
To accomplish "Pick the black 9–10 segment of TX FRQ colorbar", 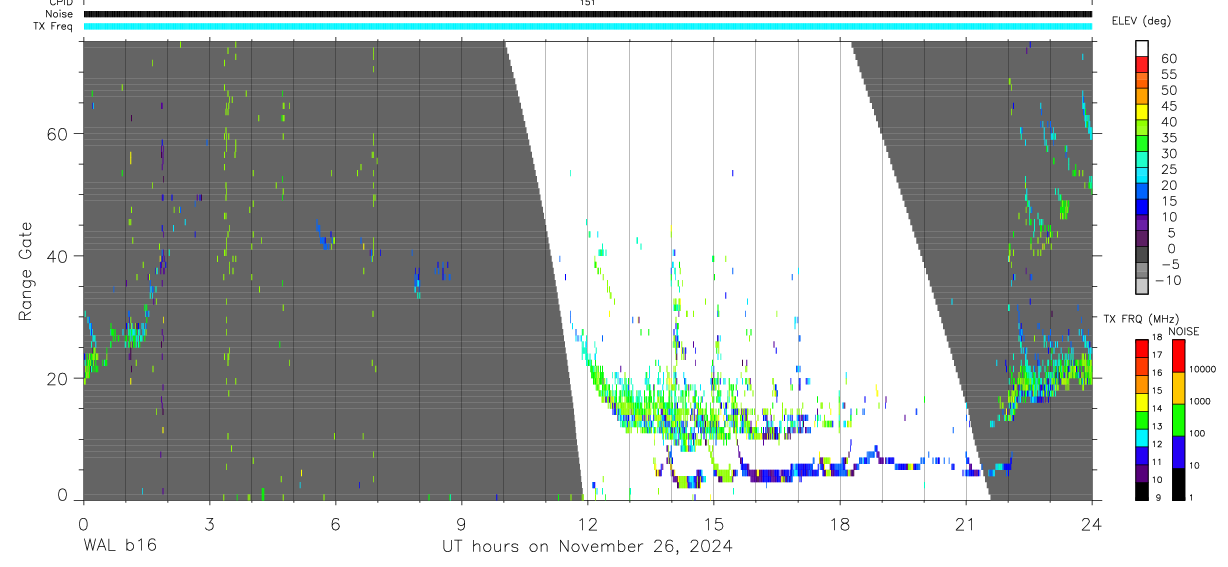I will click(x=1141, y=489).
